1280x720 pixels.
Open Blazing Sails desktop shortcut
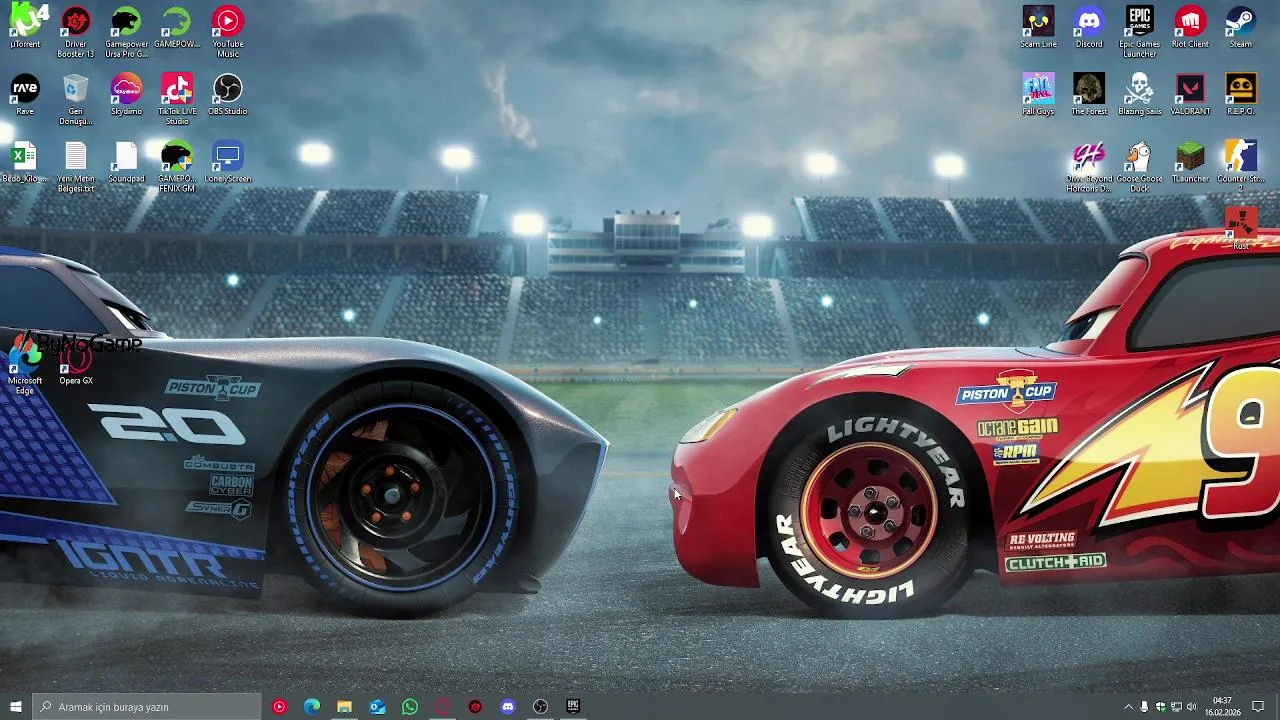1140,95
